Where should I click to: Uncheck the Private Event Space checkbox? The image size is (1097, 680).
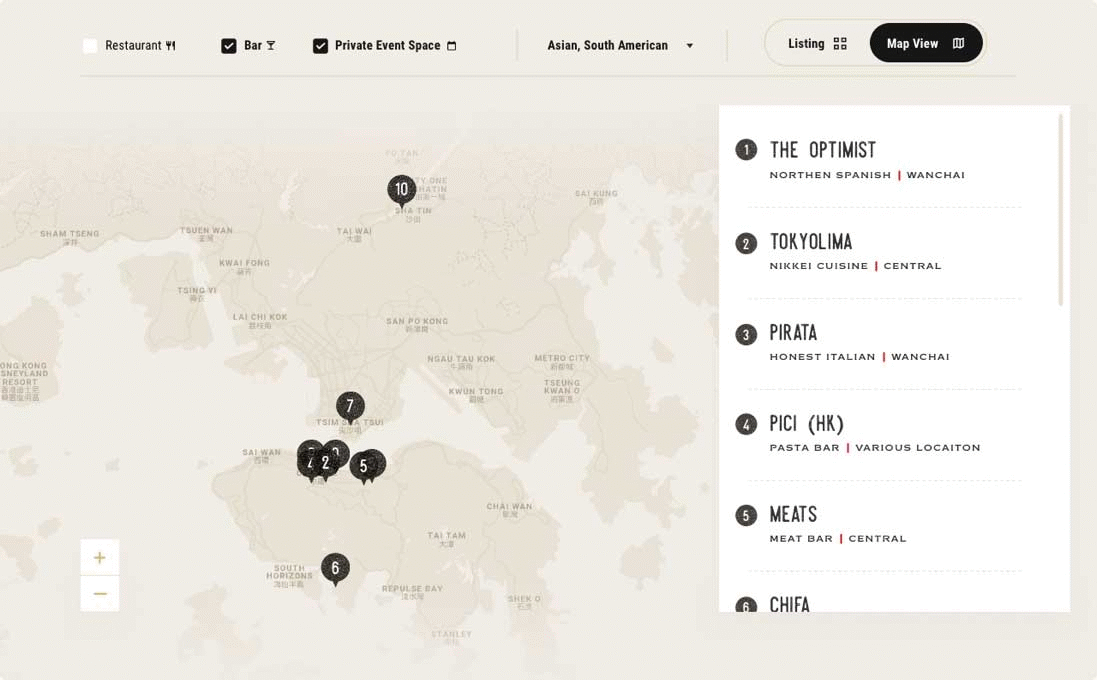click(x=320, y=46)
